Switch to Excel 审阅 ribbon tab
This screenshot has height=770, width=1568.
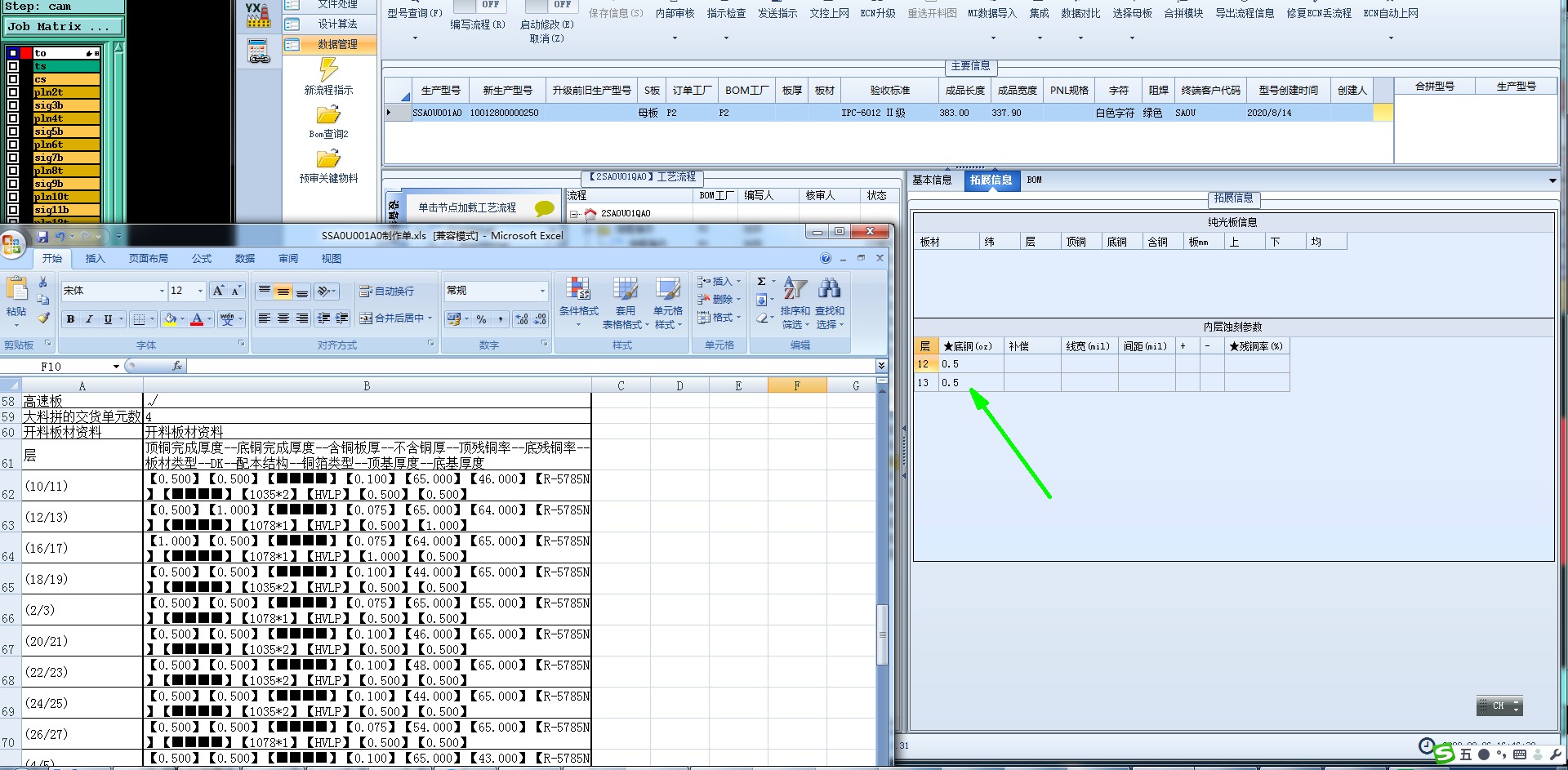pos(288,259)
